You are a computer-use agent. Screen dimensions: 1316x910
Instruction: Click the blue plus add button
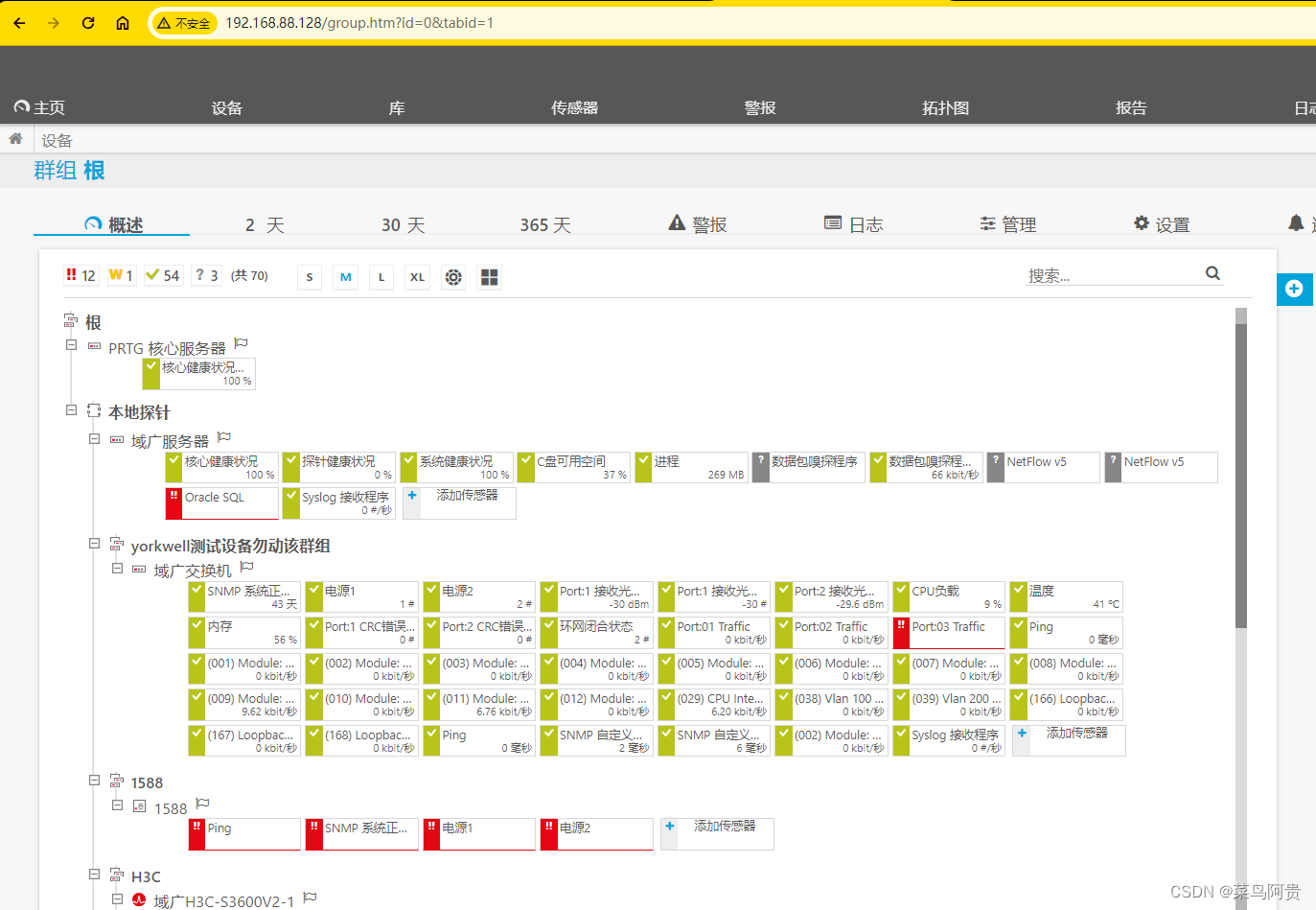1294,289
